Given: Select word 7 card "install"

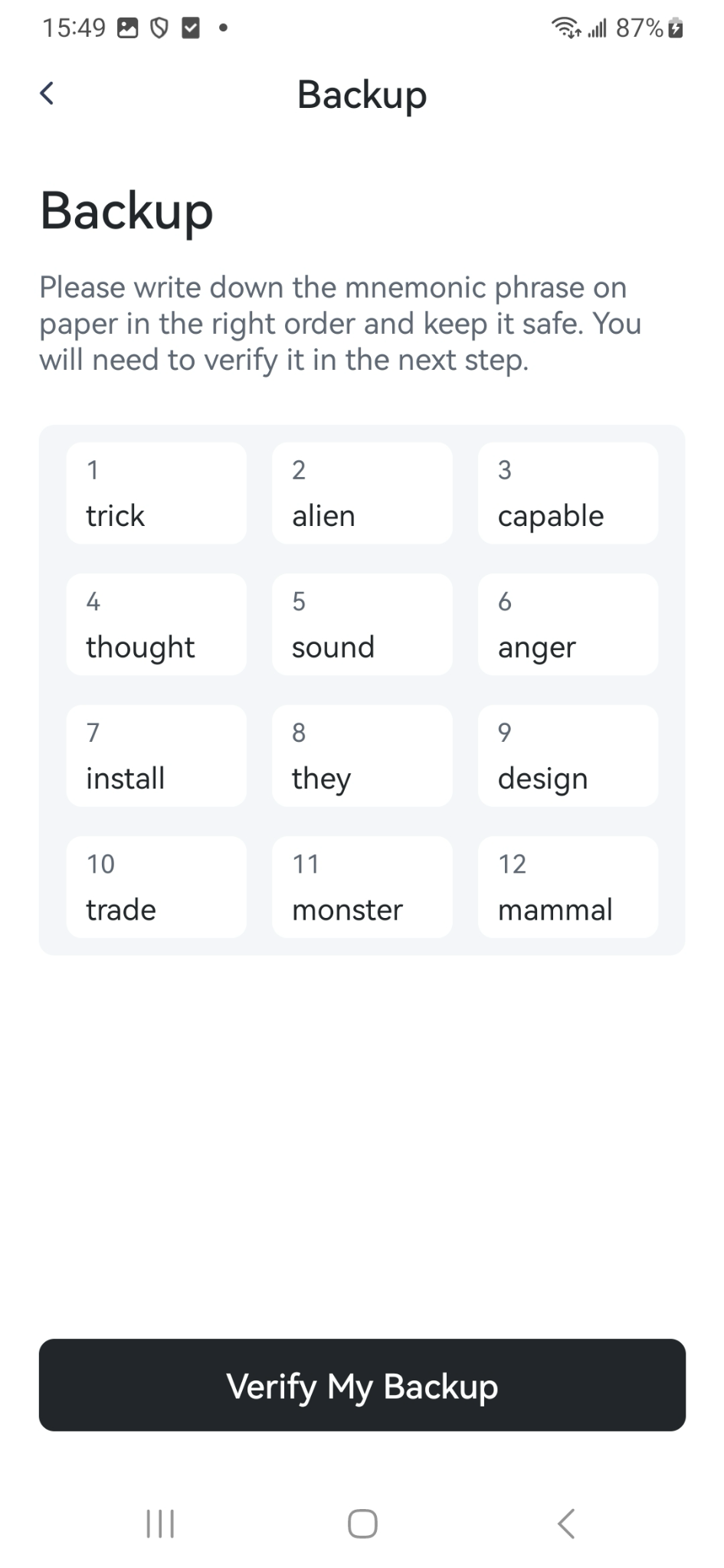Looking at the screenshot, I should (x=156, y=756).
